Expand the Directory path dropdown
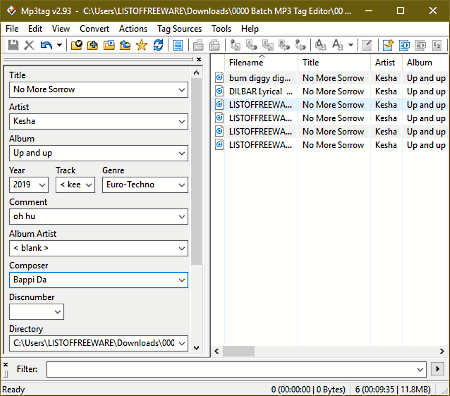The width and height of the screenshot is (450, 396). (x=182, y=343)
